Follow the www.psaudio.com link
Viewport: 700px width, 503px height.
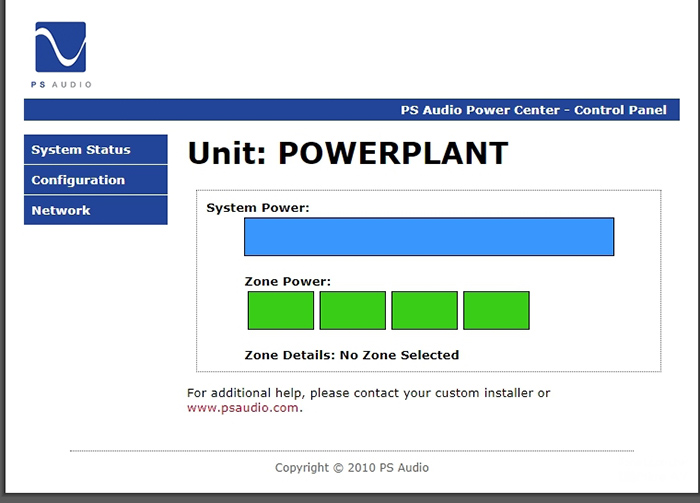point(242,407)
